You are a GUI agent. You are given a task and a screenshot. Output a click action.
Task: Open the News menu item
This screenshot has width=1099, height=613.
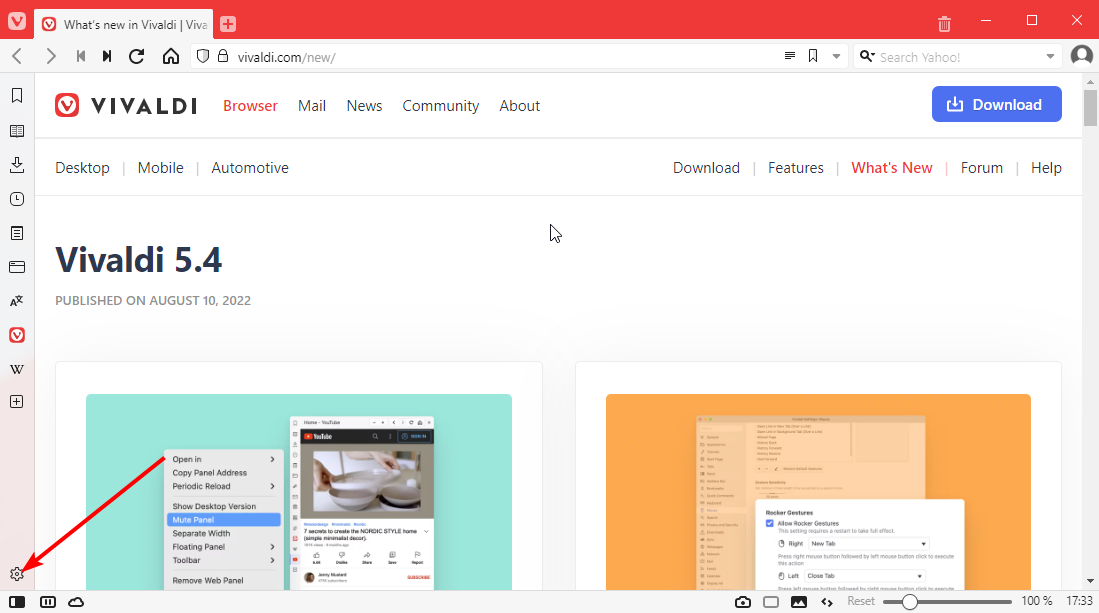click(x=364, y=106)
